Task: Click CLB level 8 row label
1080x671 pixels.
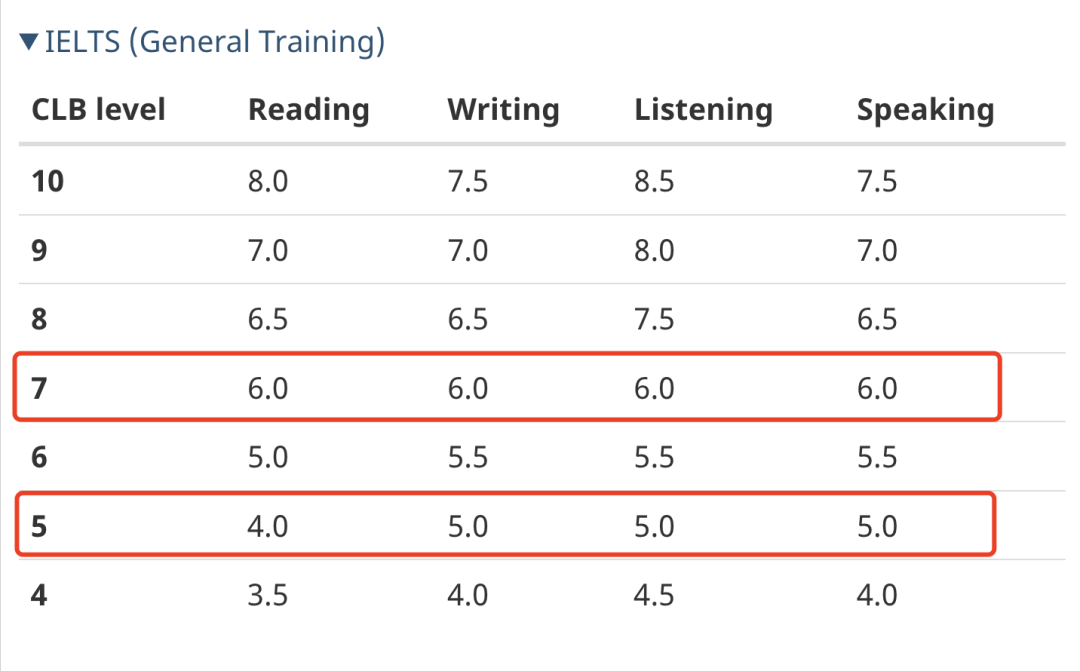Action: 39,319
